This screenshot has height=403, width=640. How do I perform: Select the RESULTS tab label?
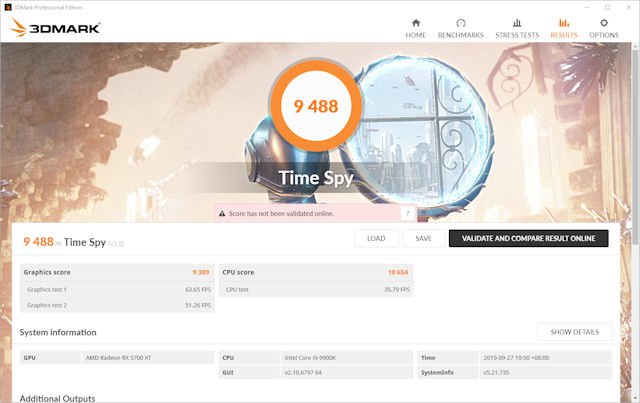(x=564, y=35)
